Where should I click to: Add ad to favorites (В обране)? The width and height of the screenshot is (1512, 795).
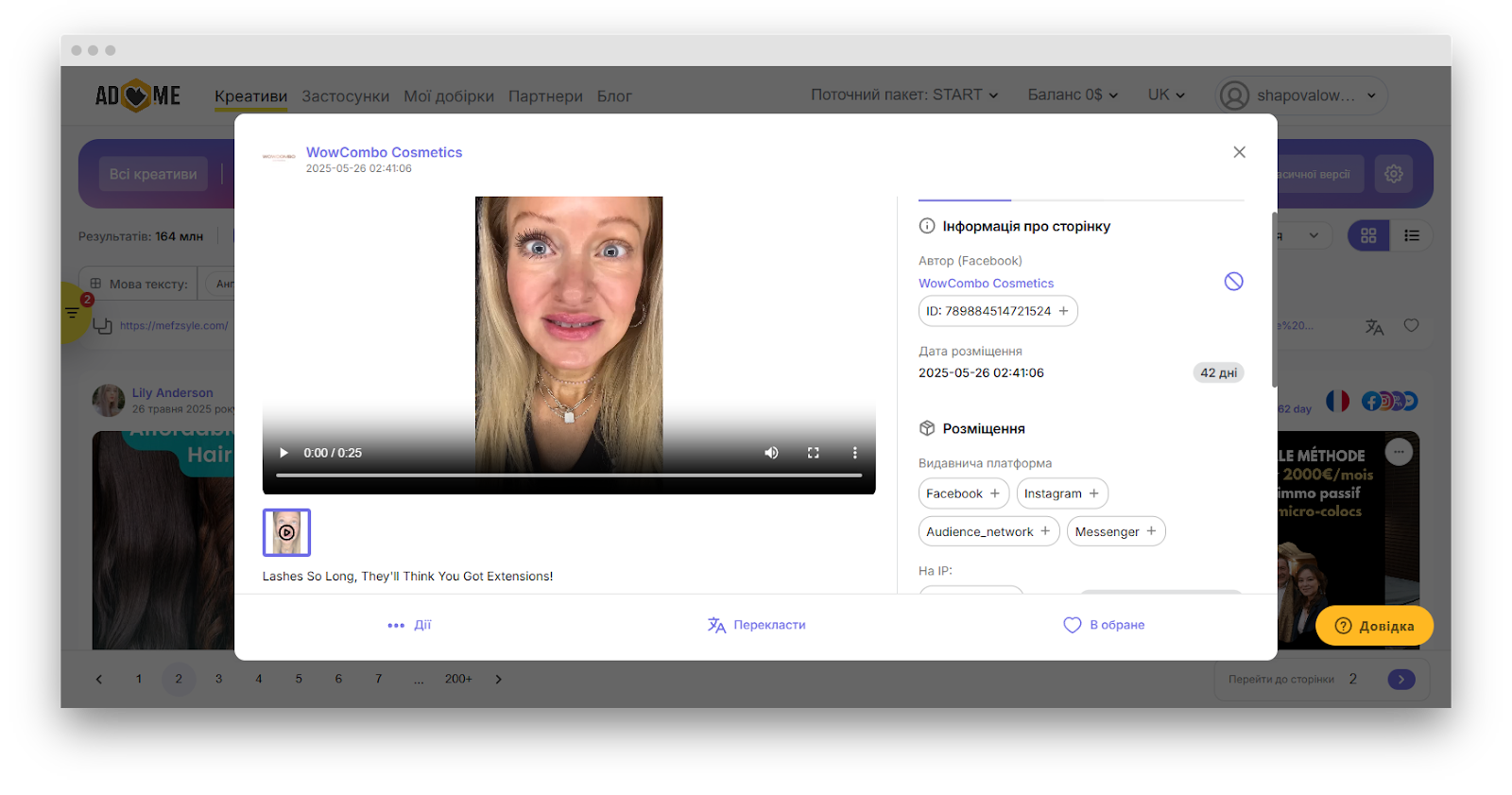pyautogui.click(x=1104, y=625)
